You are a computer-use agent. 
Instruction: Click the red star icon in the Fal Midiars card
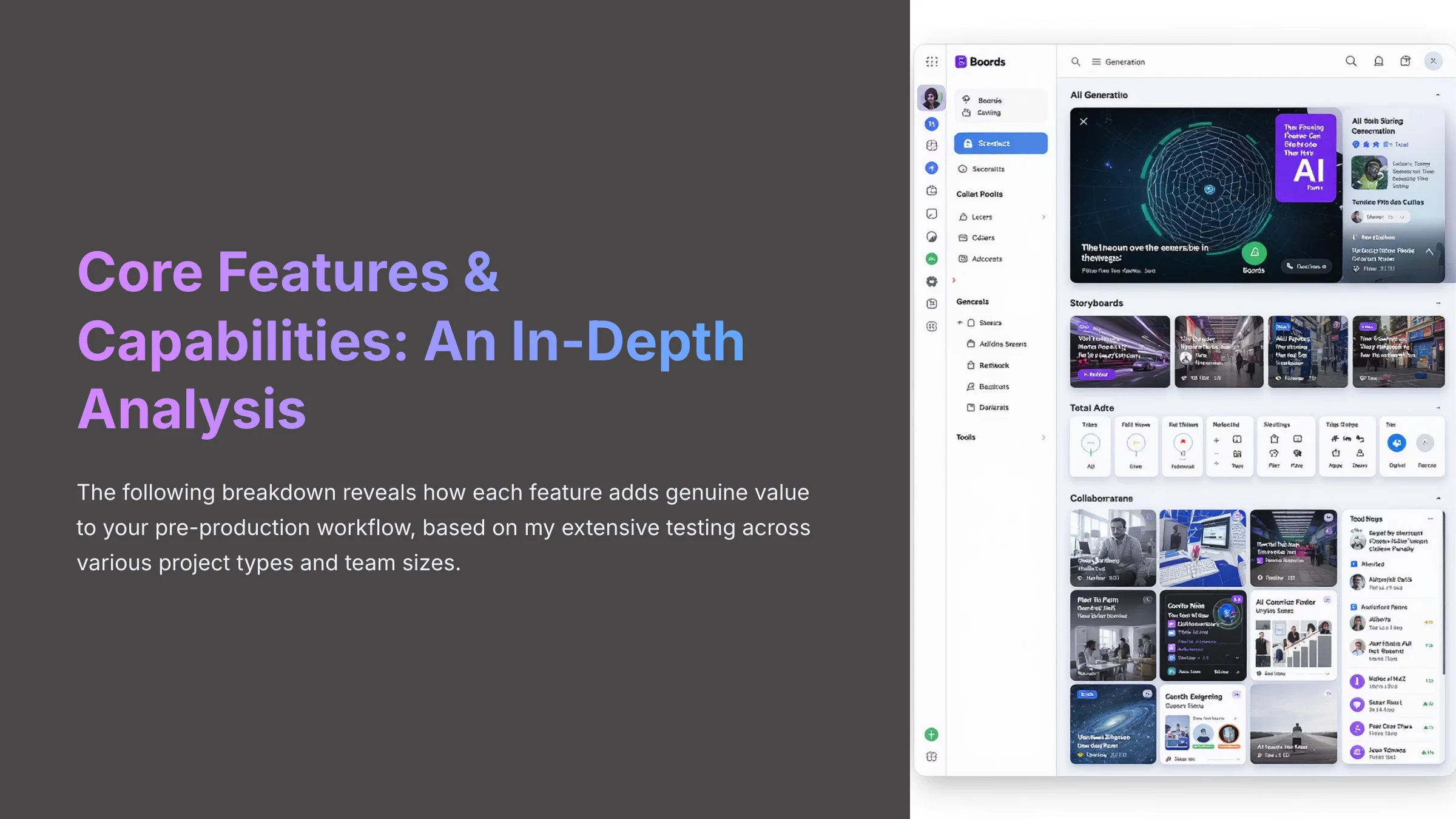tap(1182, 442)
